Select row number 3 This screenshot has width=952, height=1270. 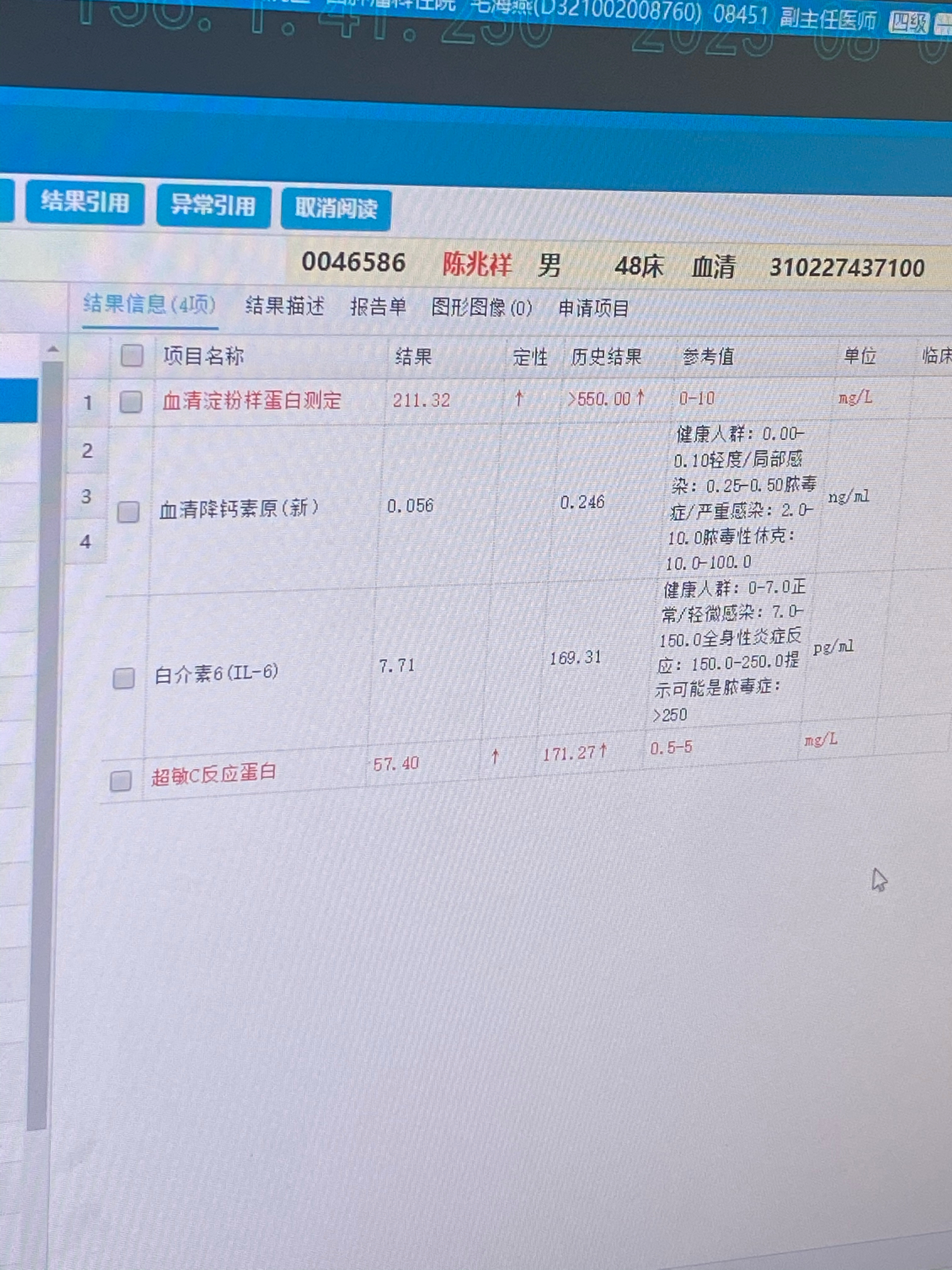tap(86, 496)
